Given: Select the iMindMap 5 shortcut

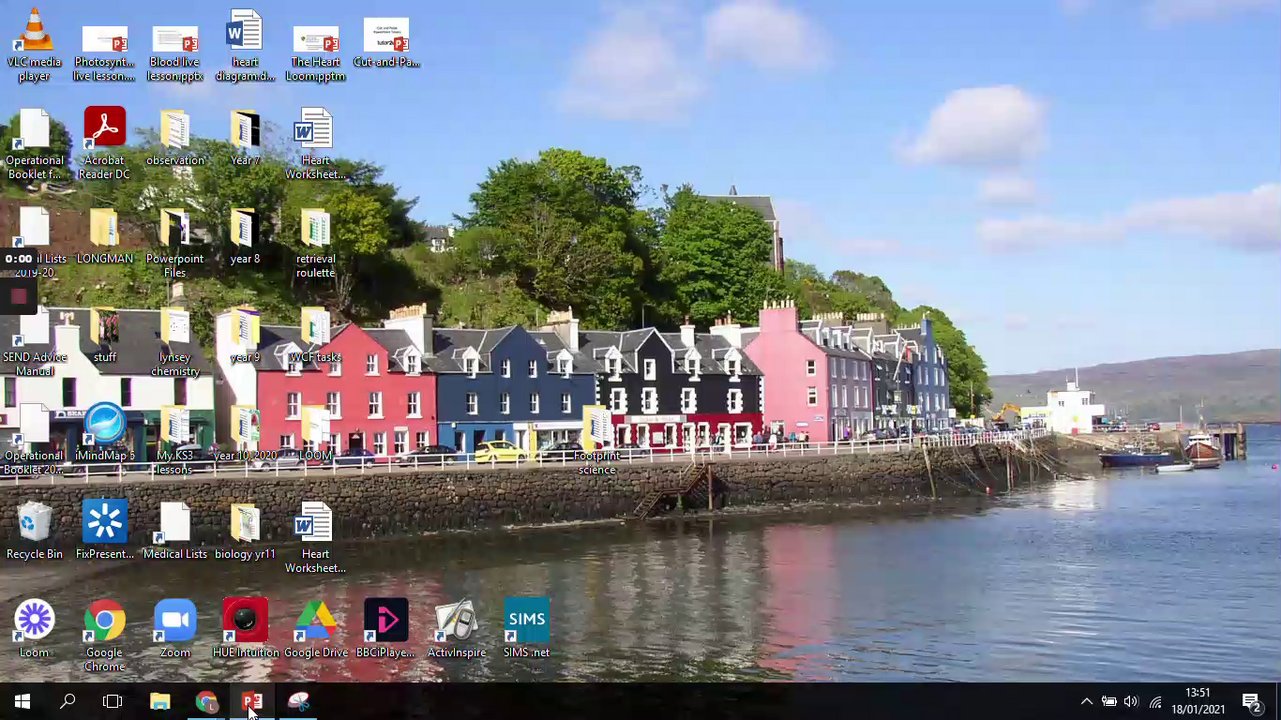Looking at the screenshot, I should [x=104, y=425].
